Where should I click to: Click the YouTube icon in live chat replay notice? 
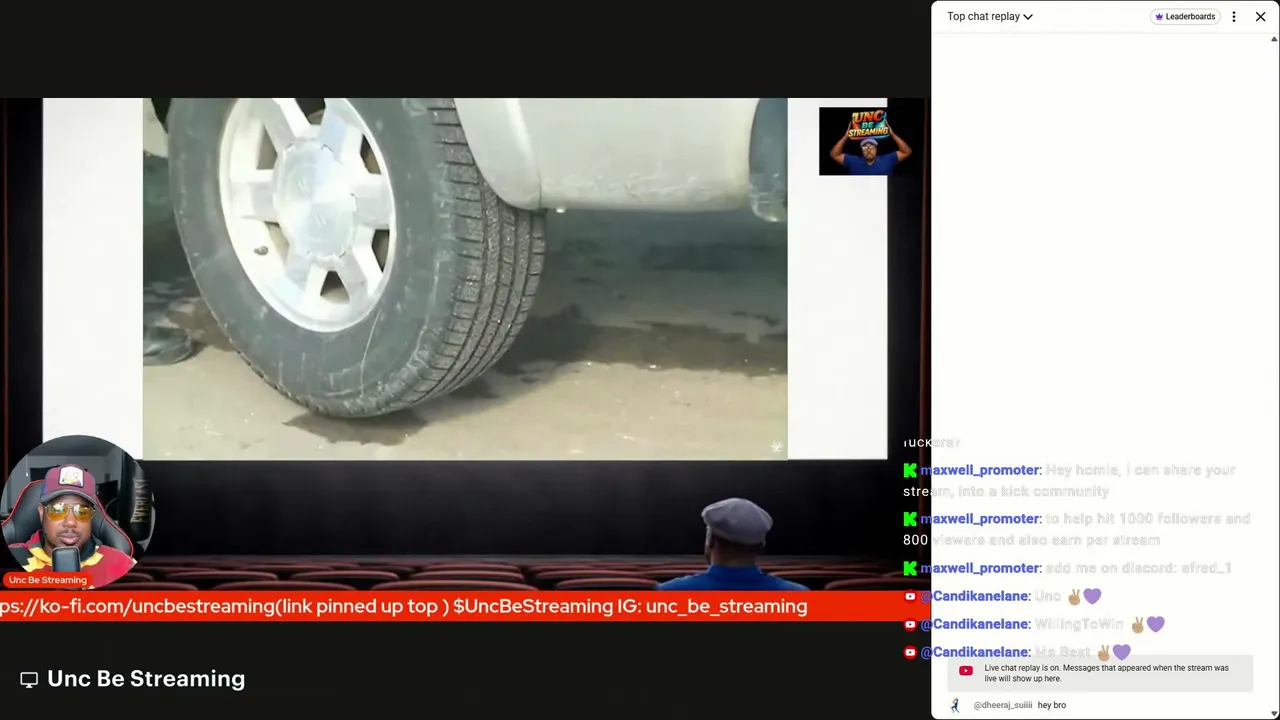(x=966, y=671)
